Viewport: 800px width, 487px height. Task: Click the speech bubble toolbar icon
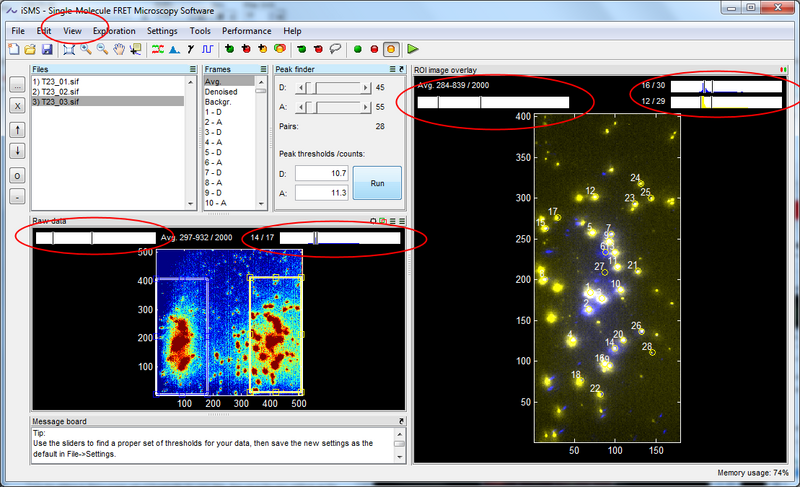coord(335,48)
